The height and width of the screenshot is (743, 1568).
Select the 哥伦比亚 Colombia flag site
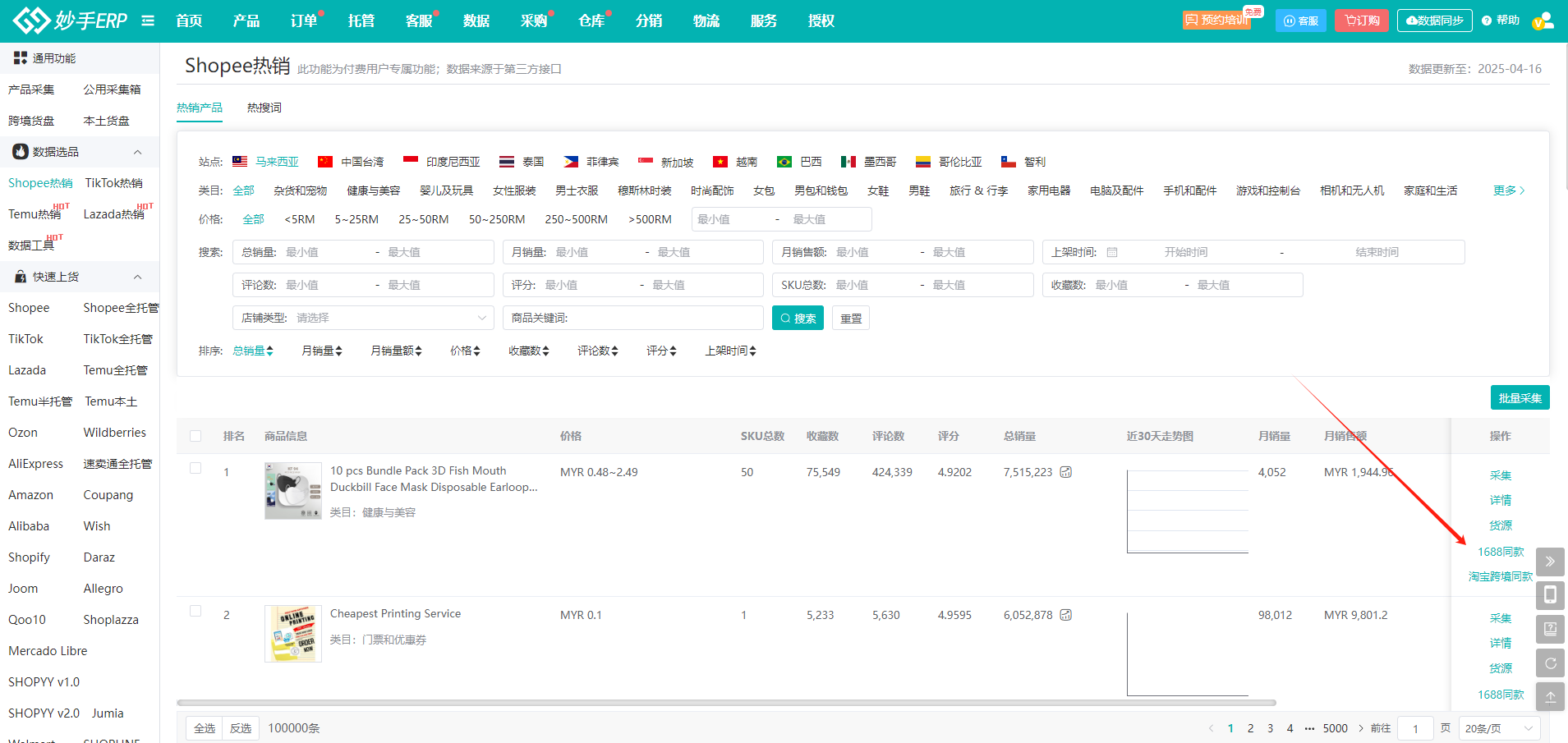923,162
